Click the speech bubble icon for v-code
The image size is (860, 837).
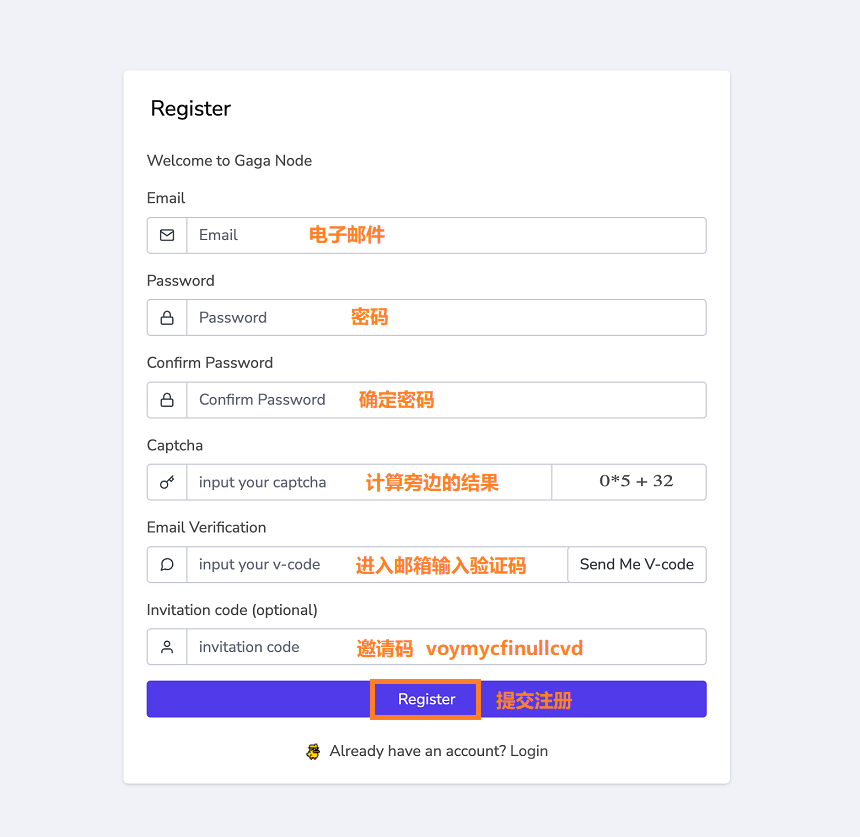pyautogui.click(x=167, y=564)
